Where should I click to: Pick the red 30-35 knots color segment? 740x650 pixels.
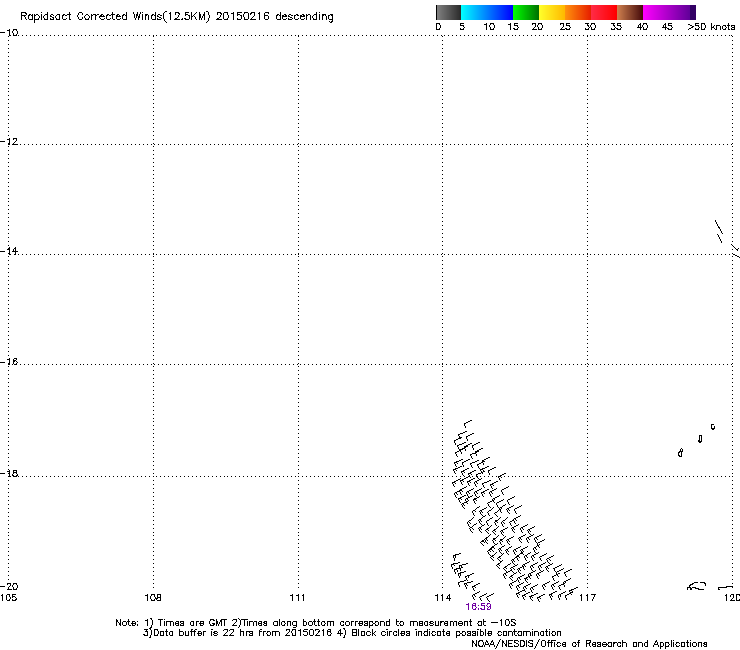coord(604,12)
